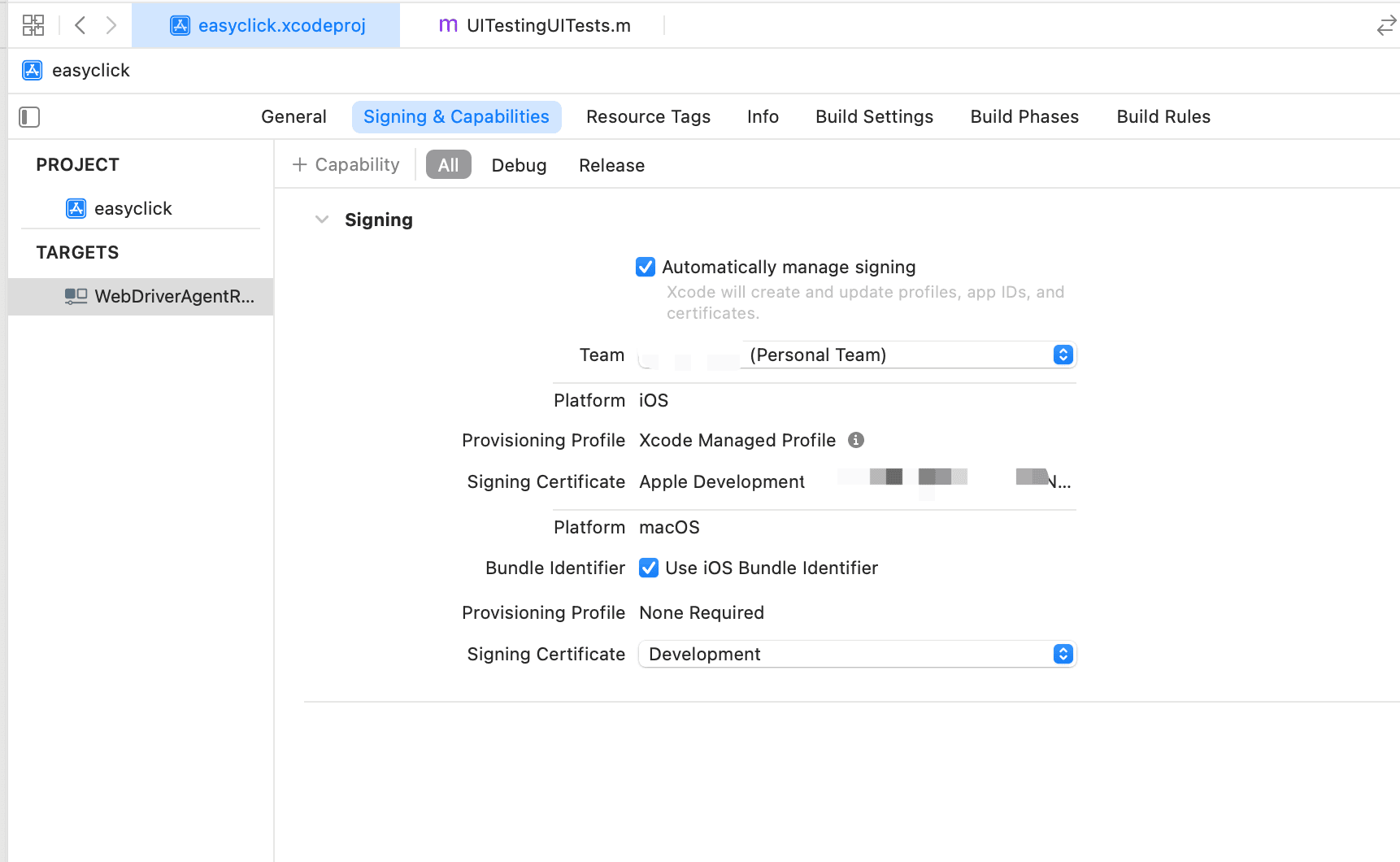1400x862 pixels.
Task: Open the related items grid menu
Action: 33,25
